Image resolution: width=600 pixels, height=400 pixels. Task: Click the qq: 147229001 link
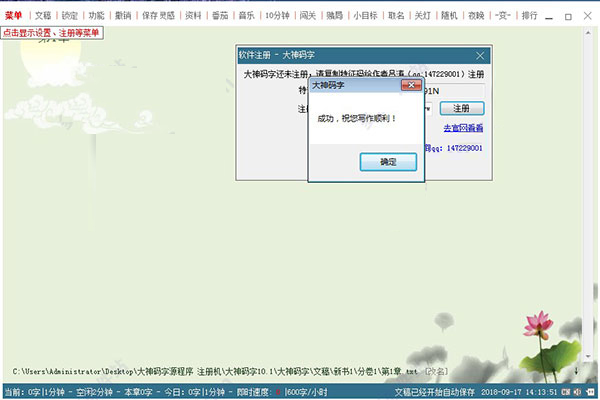454,148
